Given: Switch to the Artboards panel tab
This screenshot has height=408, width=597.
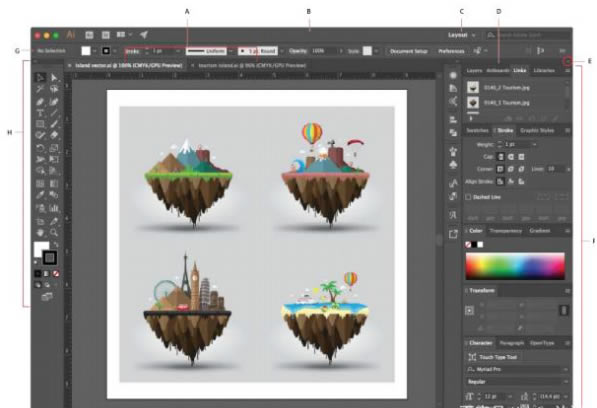Looking at the screenshot, I should click(x=498, y=70).
